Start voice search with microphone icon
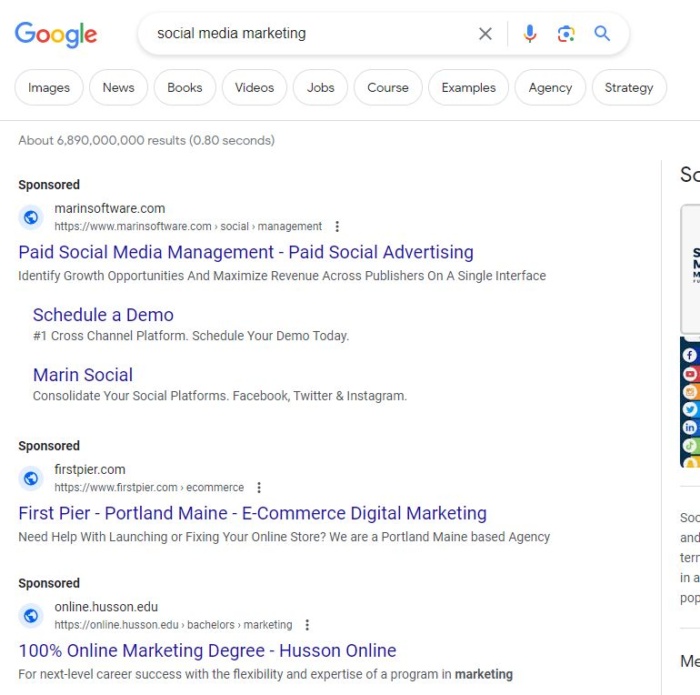 click(x=529, y=33)
